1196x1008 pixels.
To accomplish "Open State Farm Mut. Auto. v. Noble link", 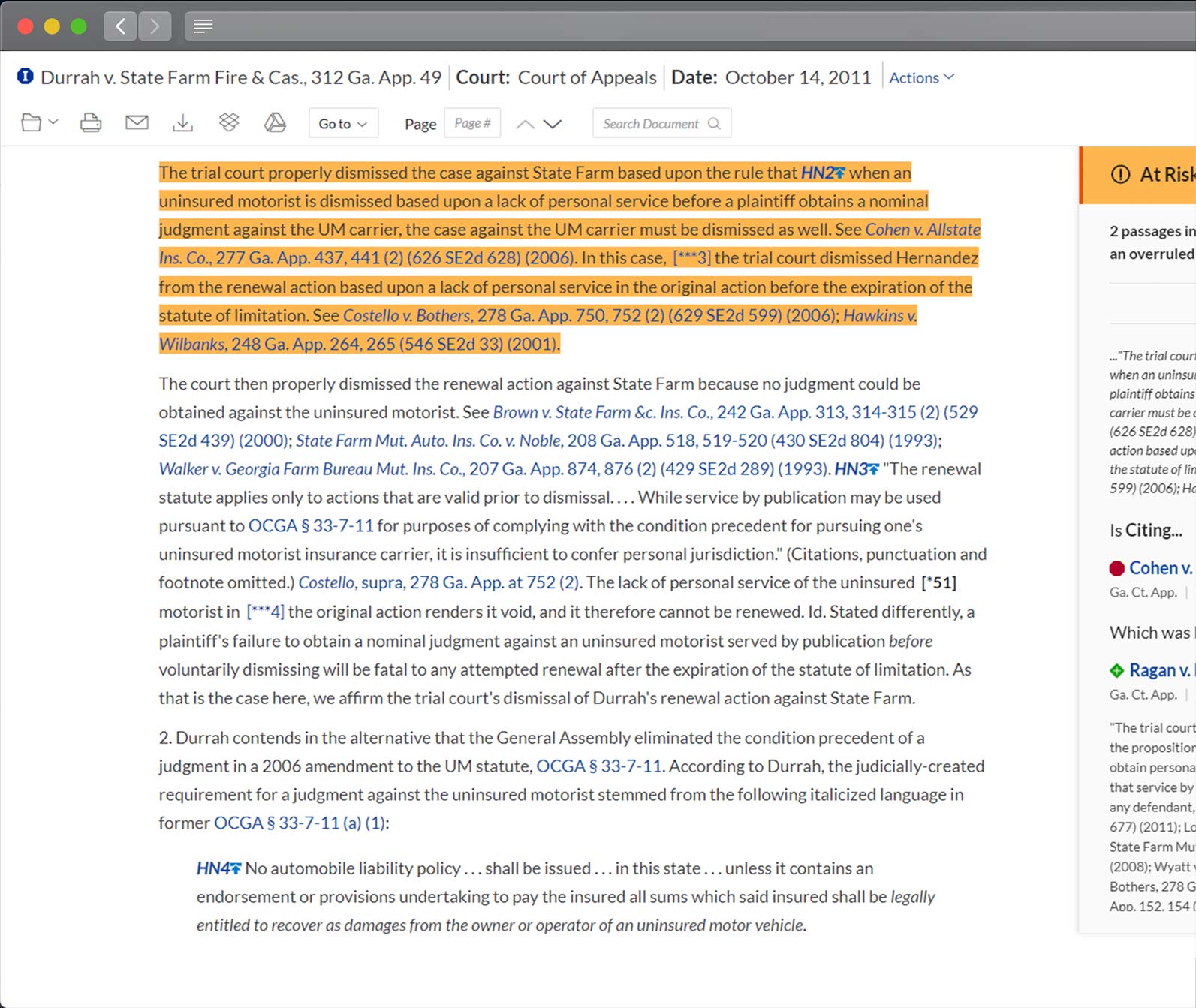I will (x=616, y=441).
